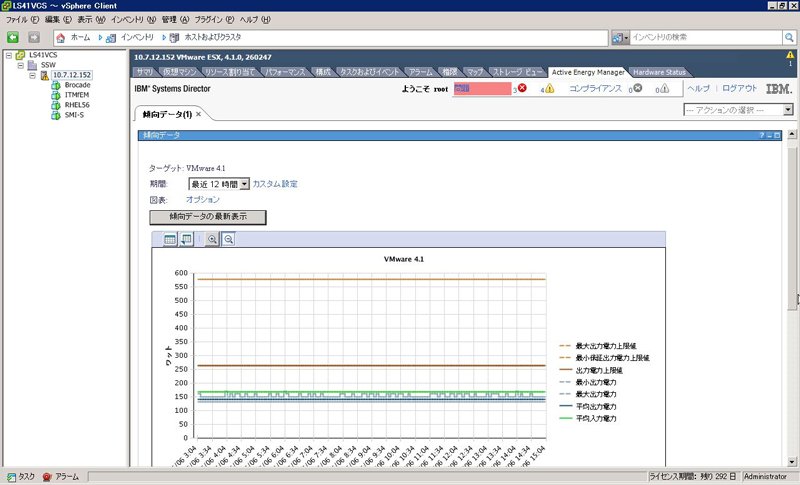
Task: Open the ヘルプ menu in the menu bar
Action: point(255,19)
